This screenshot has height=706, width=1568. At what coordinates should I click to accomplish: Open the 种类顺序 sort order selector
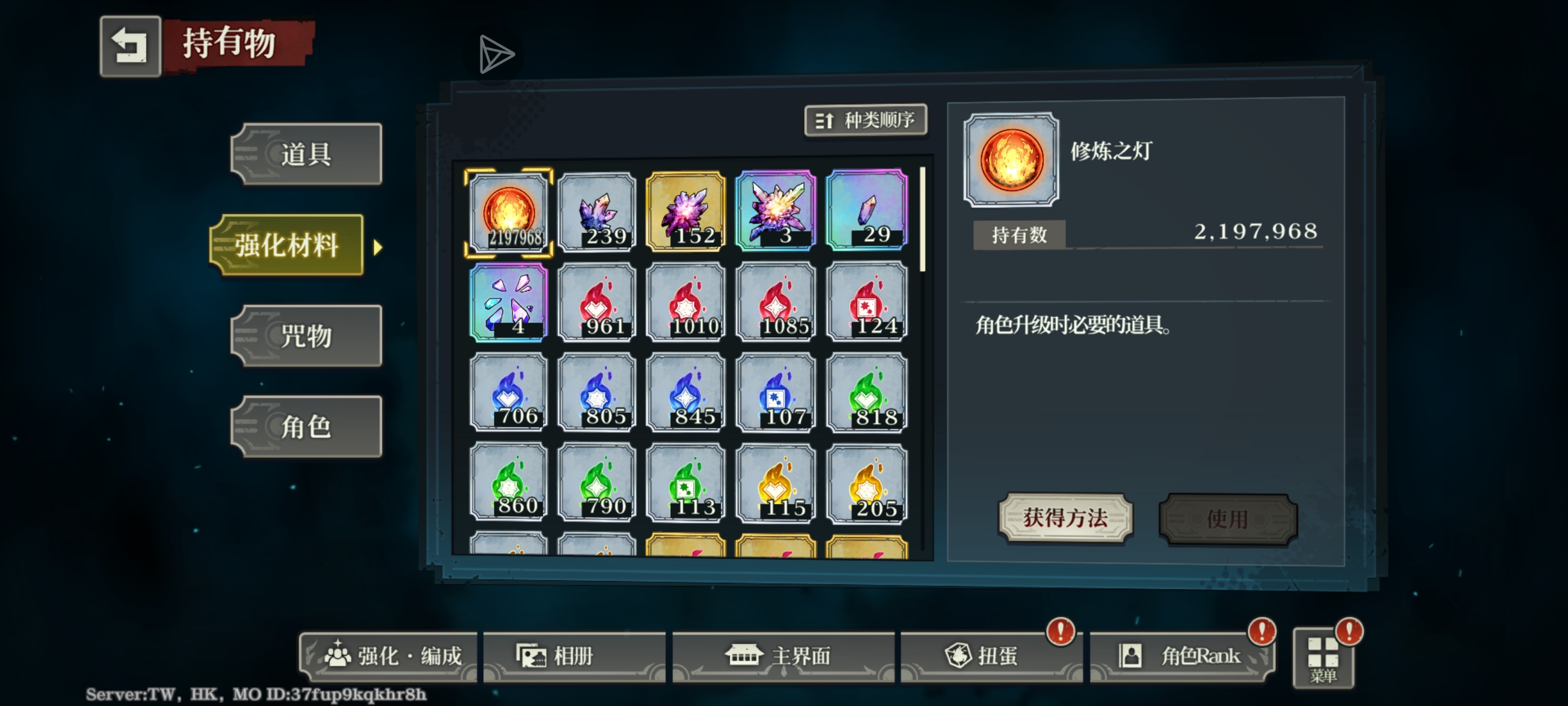click(866, 120)
